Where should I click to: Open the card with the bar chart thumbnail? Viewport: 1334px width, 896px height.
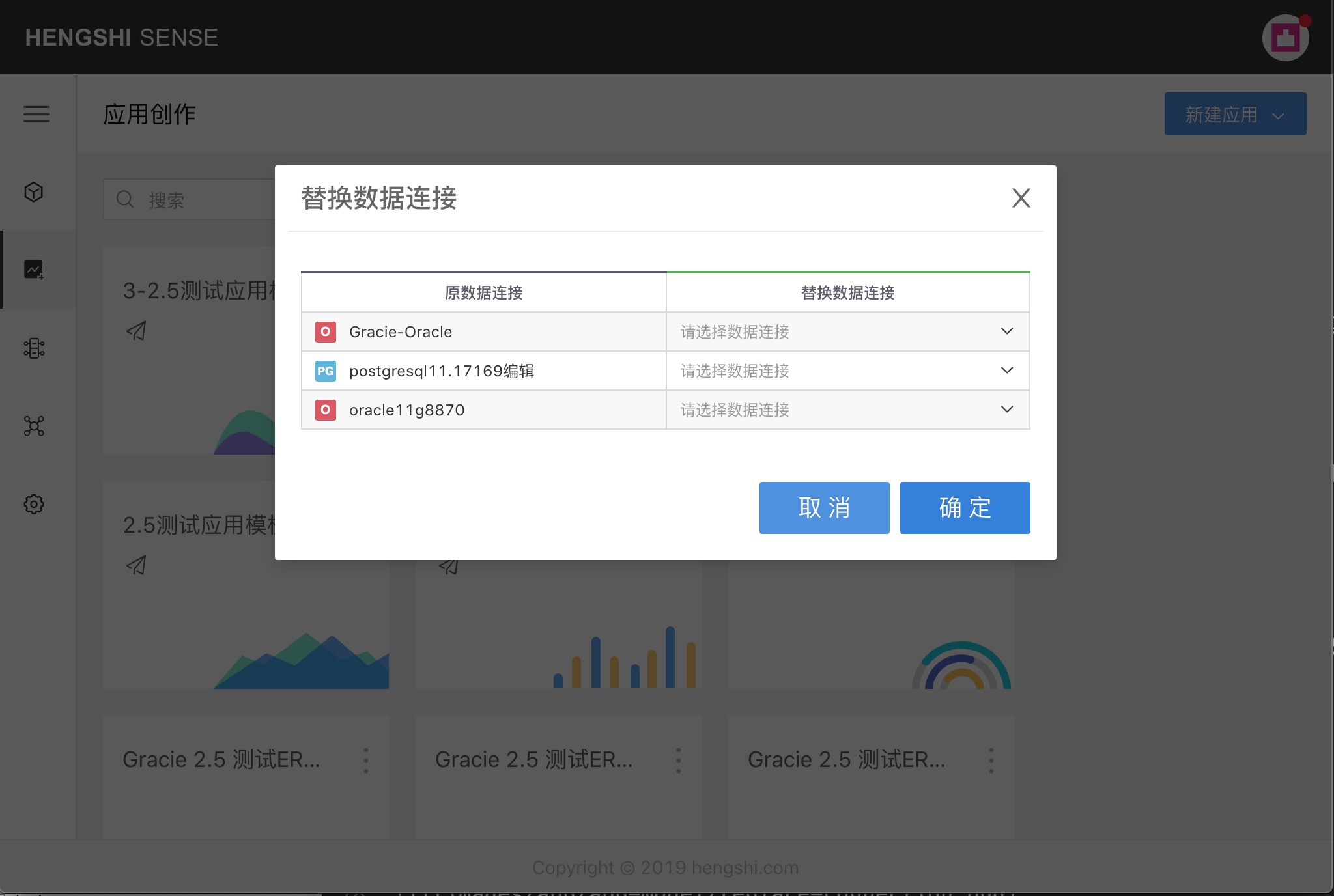click(558, 624)
